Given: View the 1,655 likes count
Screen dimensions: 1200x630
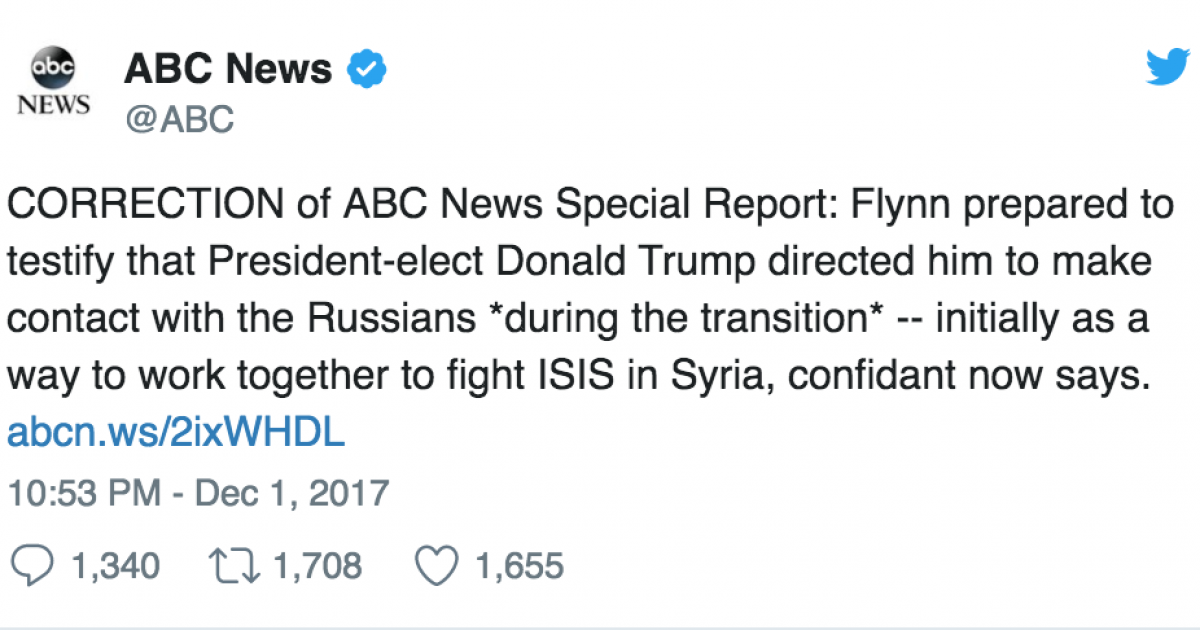Looking at the screenshot, I should (x=520, y=567).
